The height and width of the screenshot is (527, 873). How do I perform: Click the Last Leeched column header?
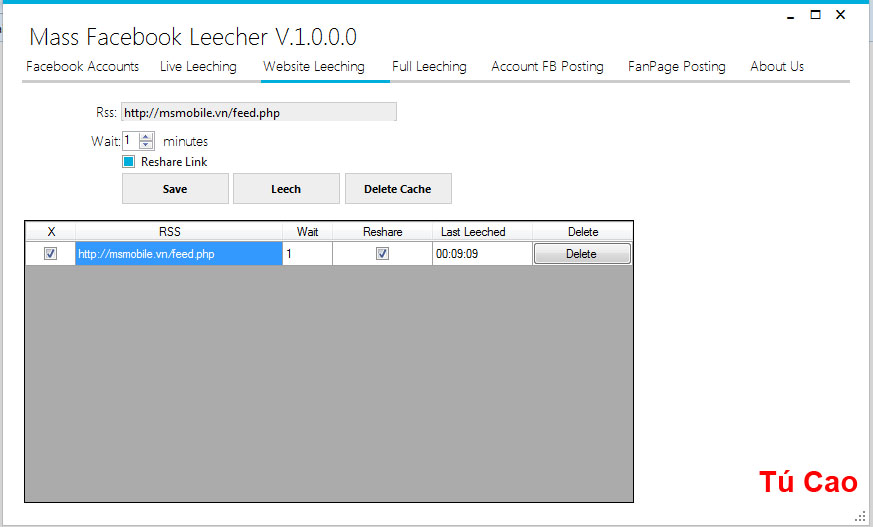482,232
